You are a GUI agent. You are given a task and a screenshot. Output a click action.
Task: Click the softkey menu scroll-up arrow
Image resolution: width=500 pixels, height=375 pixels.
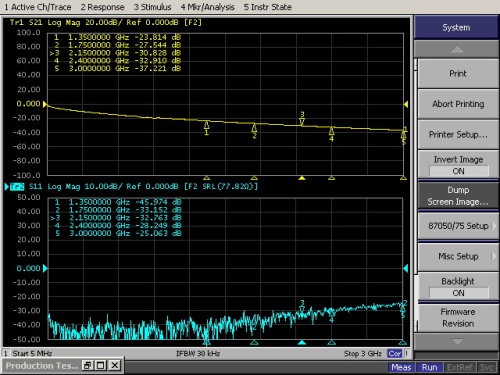(x=457, y=49)
